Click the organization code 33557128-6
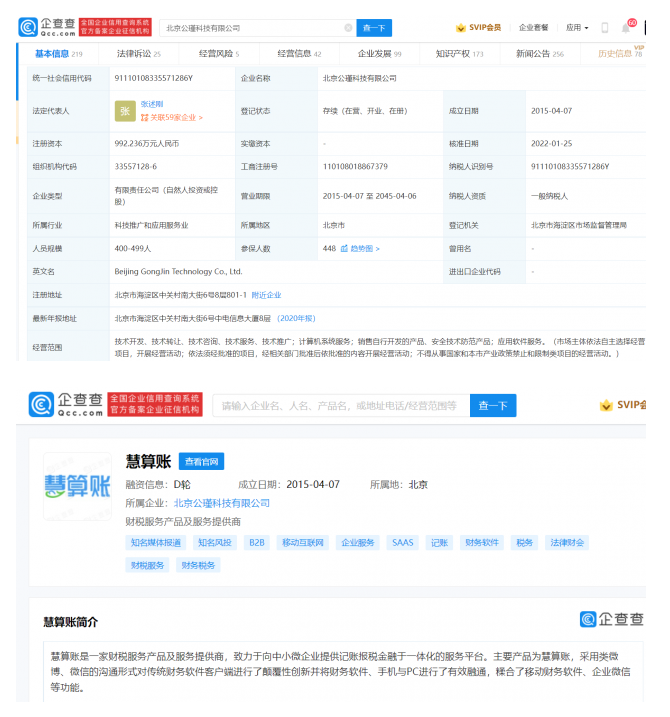Screen dimensions: 670x717 pos(135,166)
